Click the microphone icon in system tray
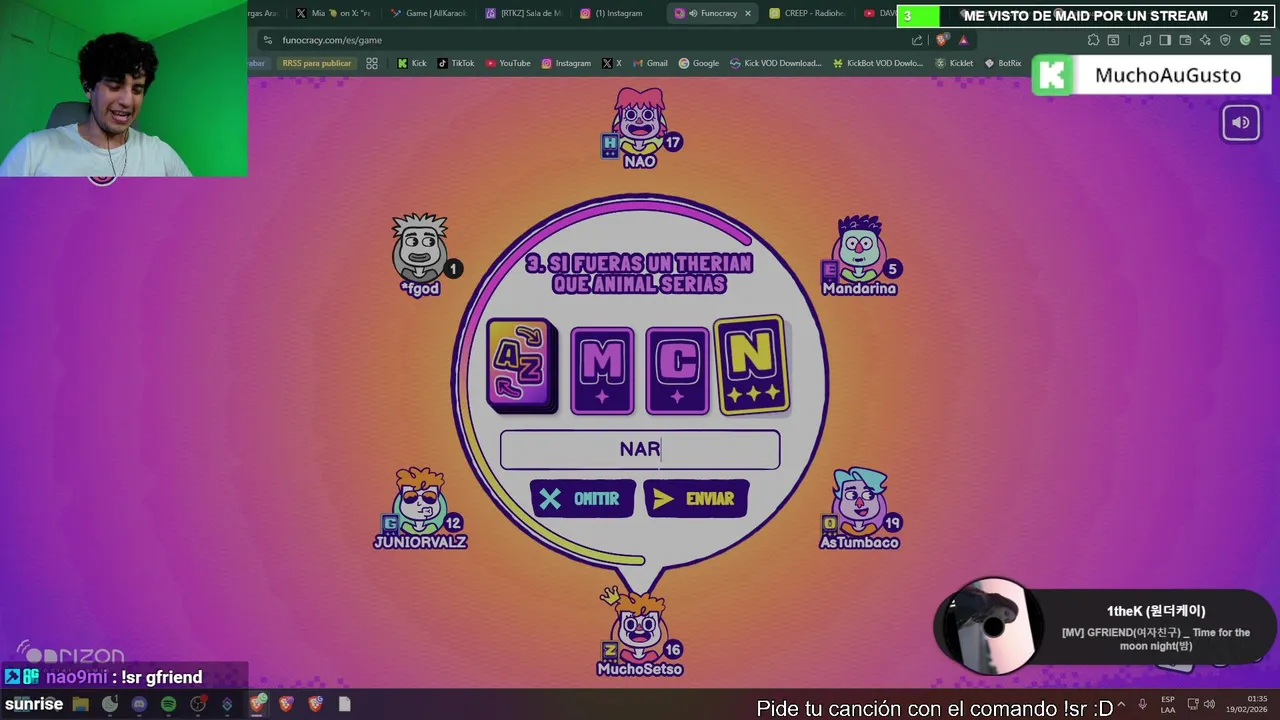The height and width of the screenshot is (720, 1280). pyautogui.click(x=1142, y=704)
